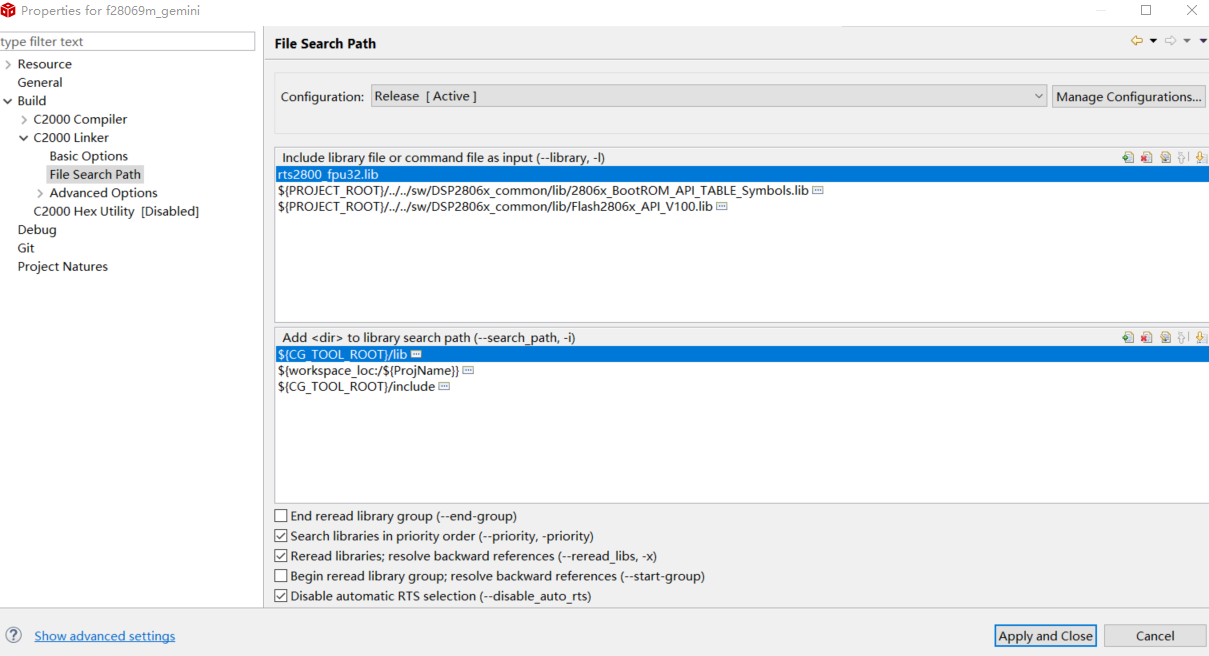Open help using the question mark icon

(14, 636)
